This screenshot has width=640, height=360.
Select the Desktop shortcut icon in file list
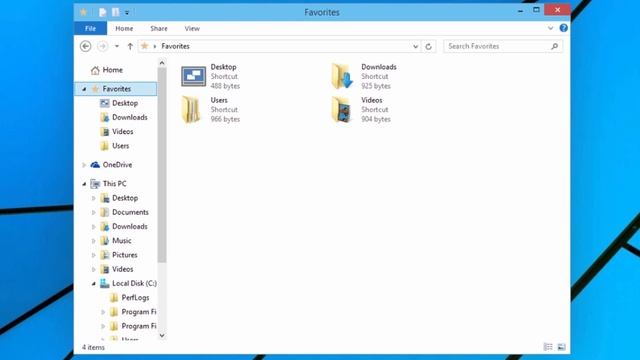pyautogui.click(x=193, y=76)
